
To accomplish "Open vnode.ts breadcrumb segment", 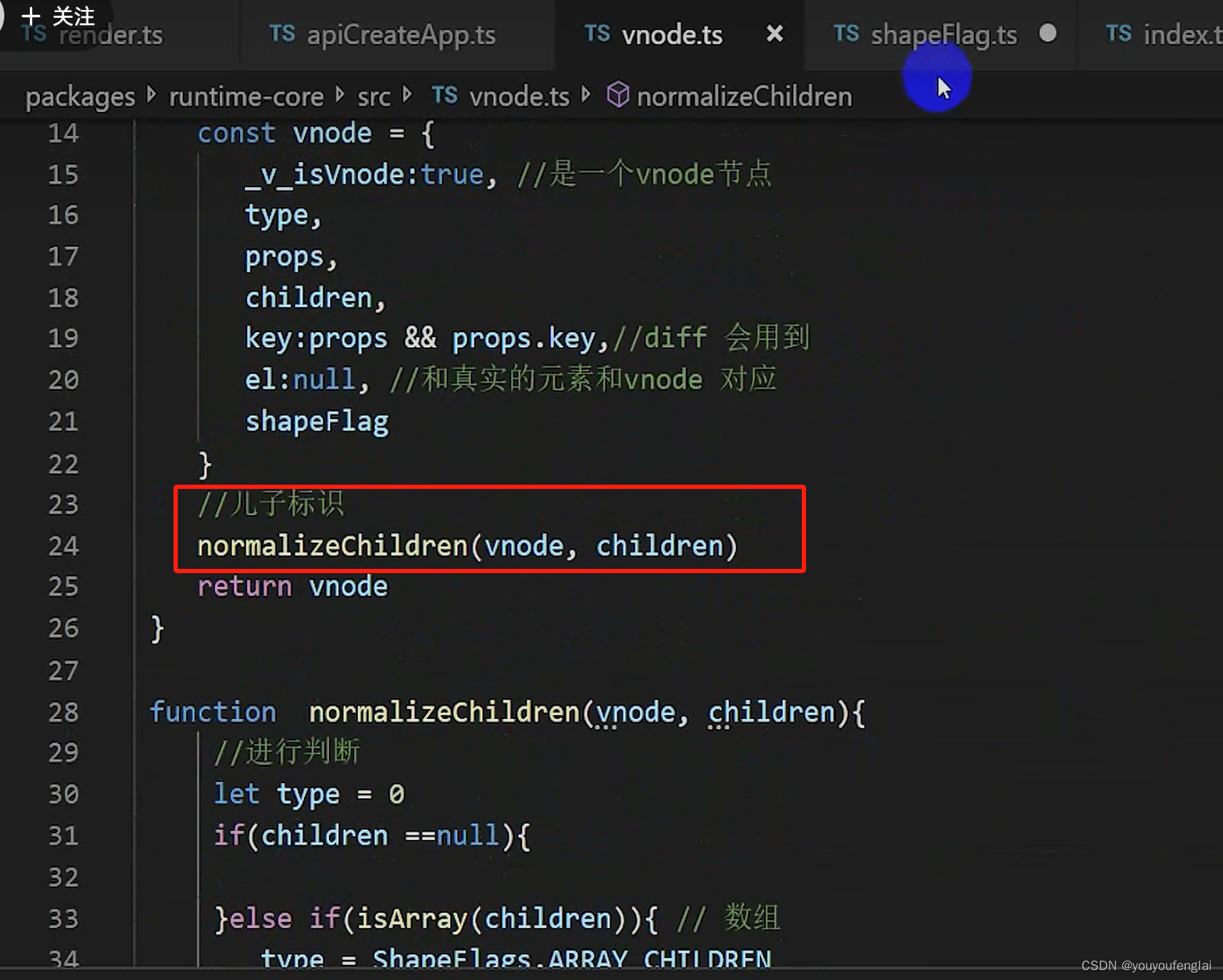I will [520, 96].
